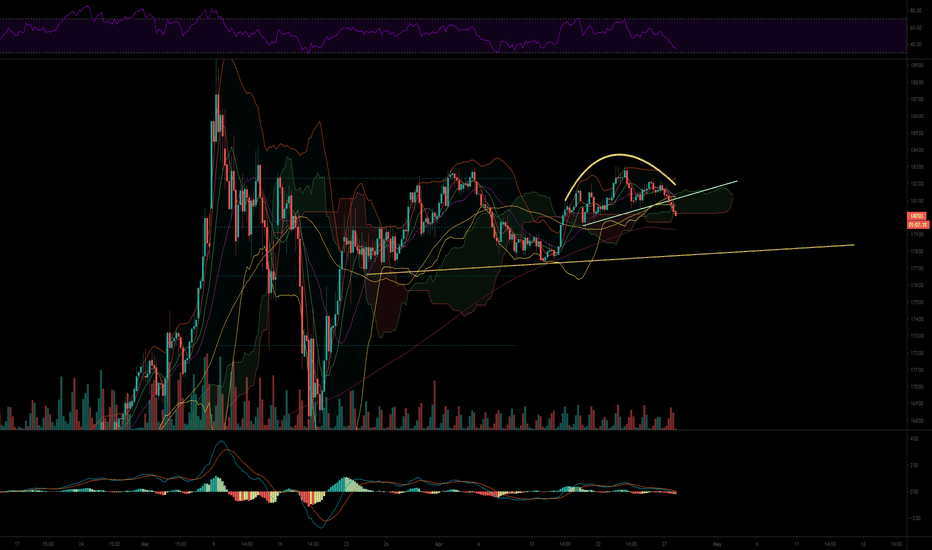Image resolution: width=932 pixels, height=550 pixels.
Task: Click the "27" date label on the time axis
Action: [665, 544]
